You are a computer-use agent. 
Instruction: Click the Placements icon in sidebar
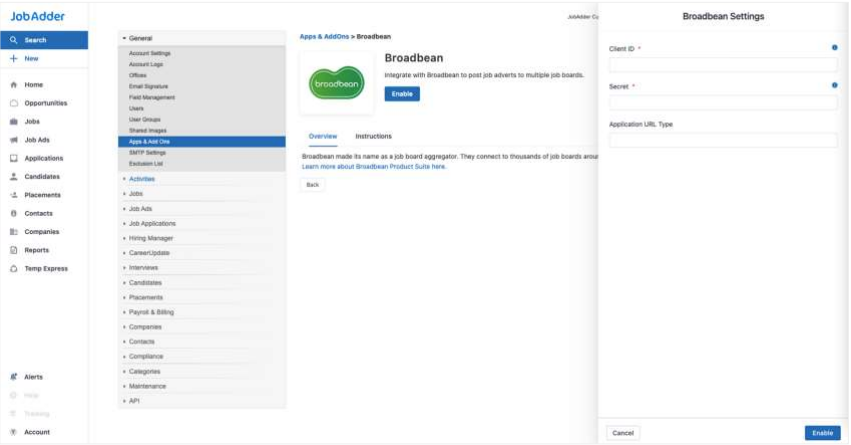(x=14, y=195)
